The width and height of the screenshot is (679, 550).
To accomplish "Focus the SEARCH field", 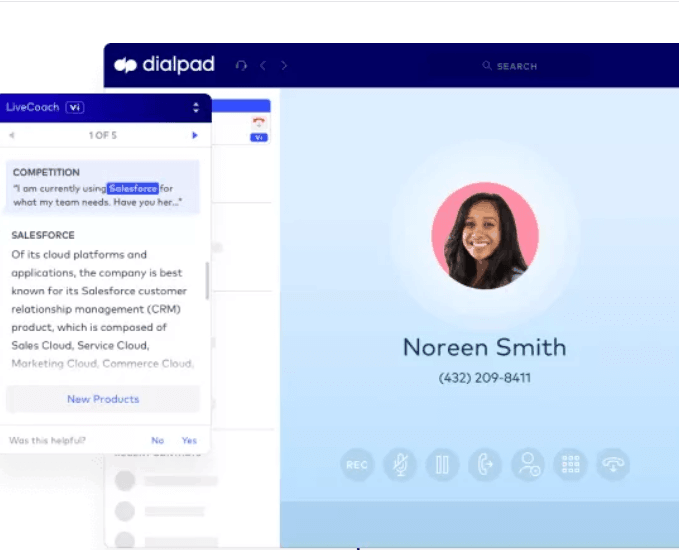I will [x=510, y=66].
